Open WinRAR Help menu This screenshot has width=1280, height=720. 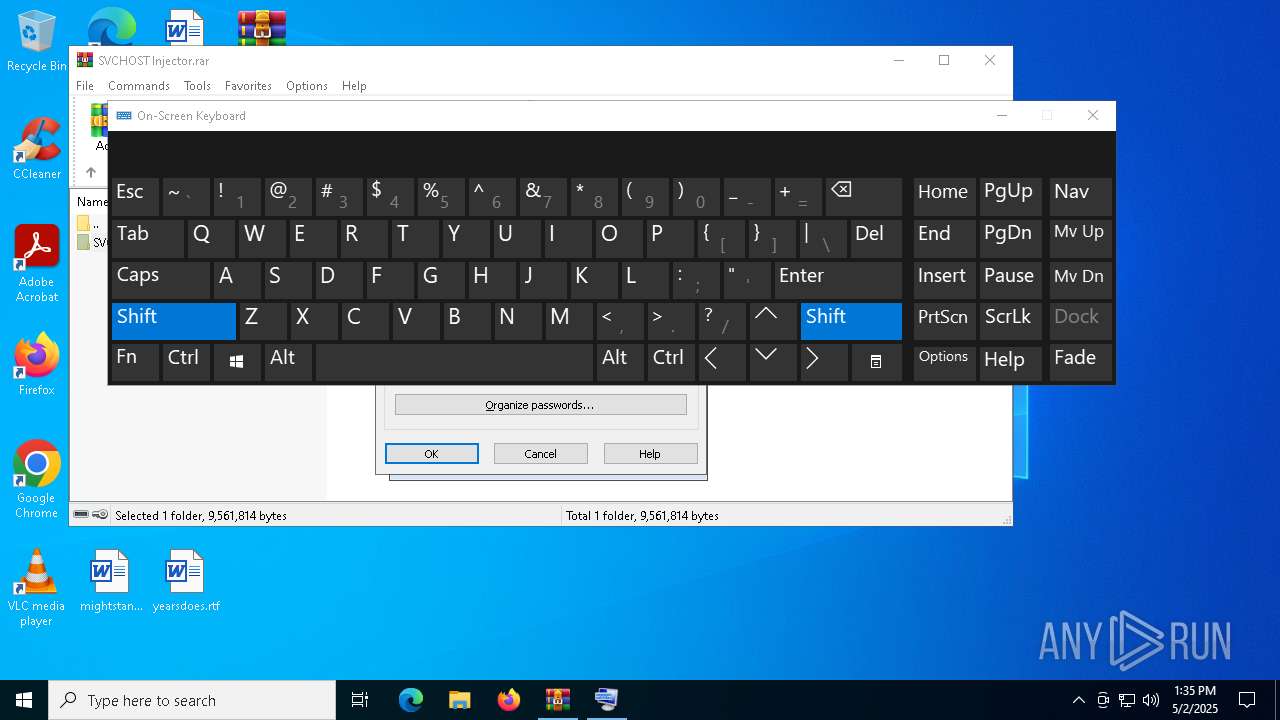[x=354, y=86]
